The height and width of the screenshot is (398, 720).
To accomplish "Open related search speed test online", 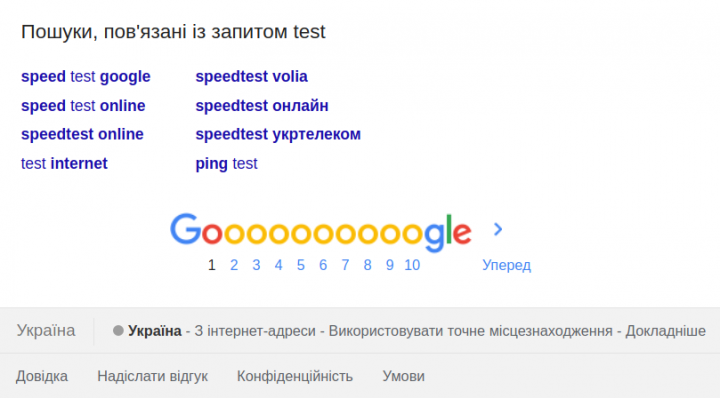I will pos(83,106).
